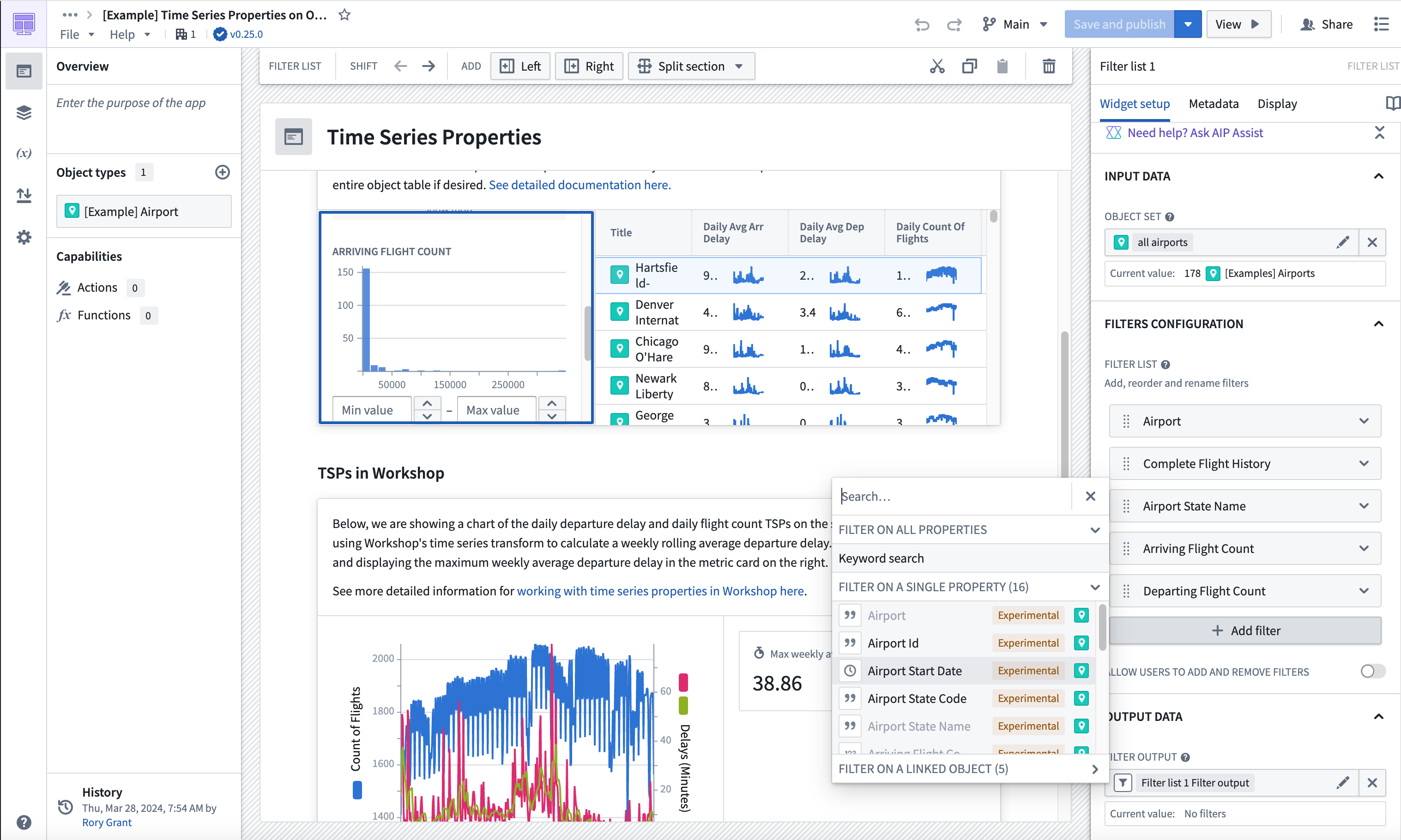Switch to the Metadata tab
This screenshot has height=840, width=1401.
1214,103
